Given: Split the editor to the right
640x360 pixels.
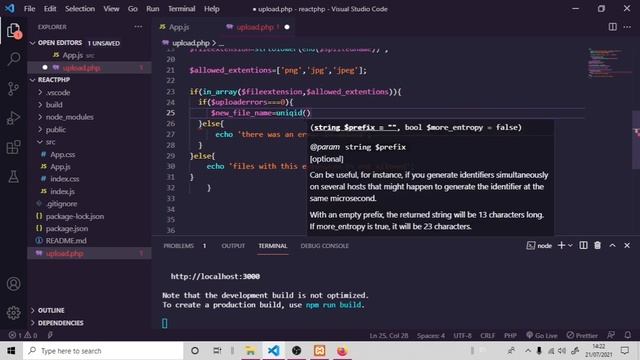Looking at the screenshot, I should point(613,27).
